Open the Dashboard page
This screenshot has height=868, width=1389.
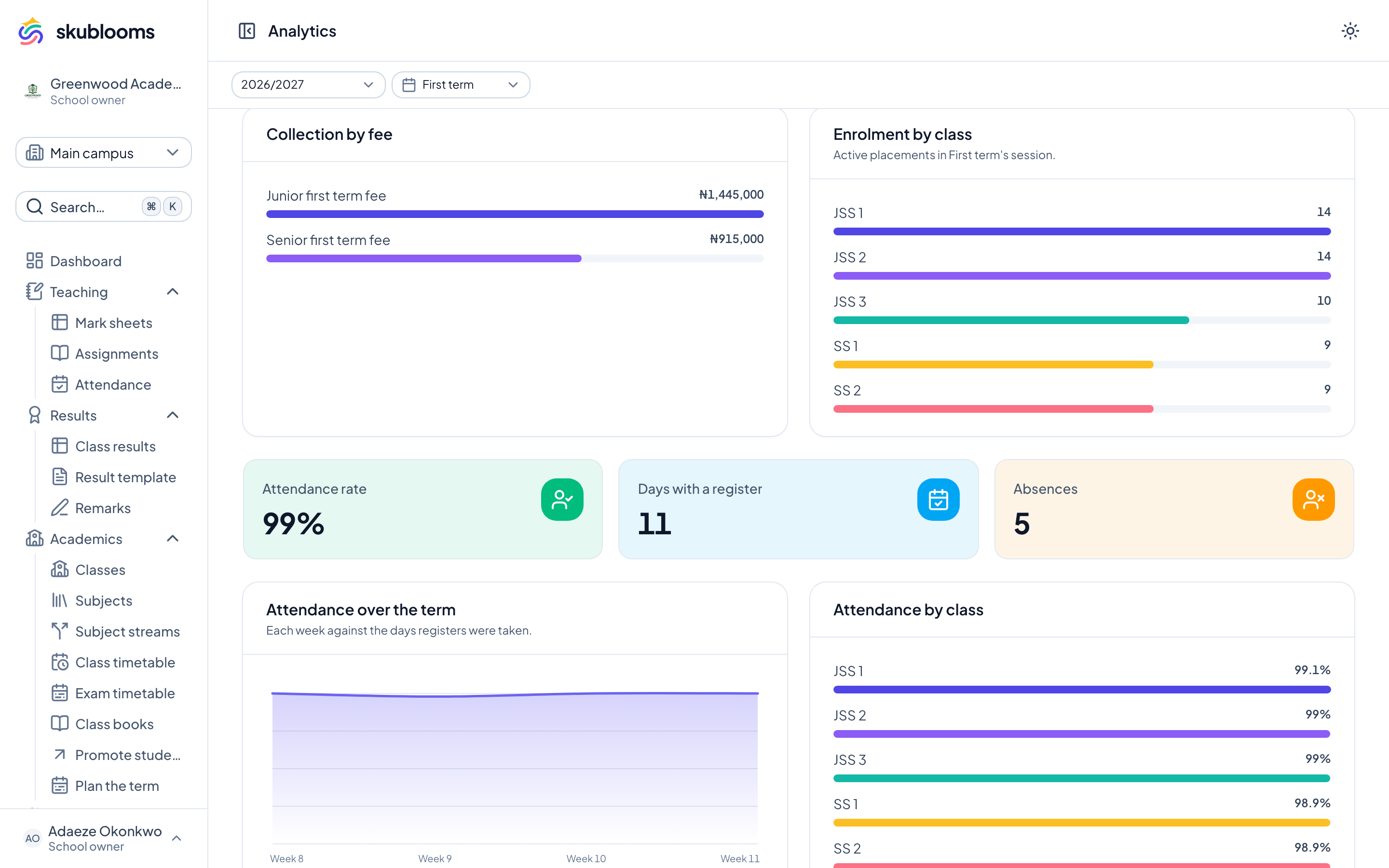coord(104,260)
